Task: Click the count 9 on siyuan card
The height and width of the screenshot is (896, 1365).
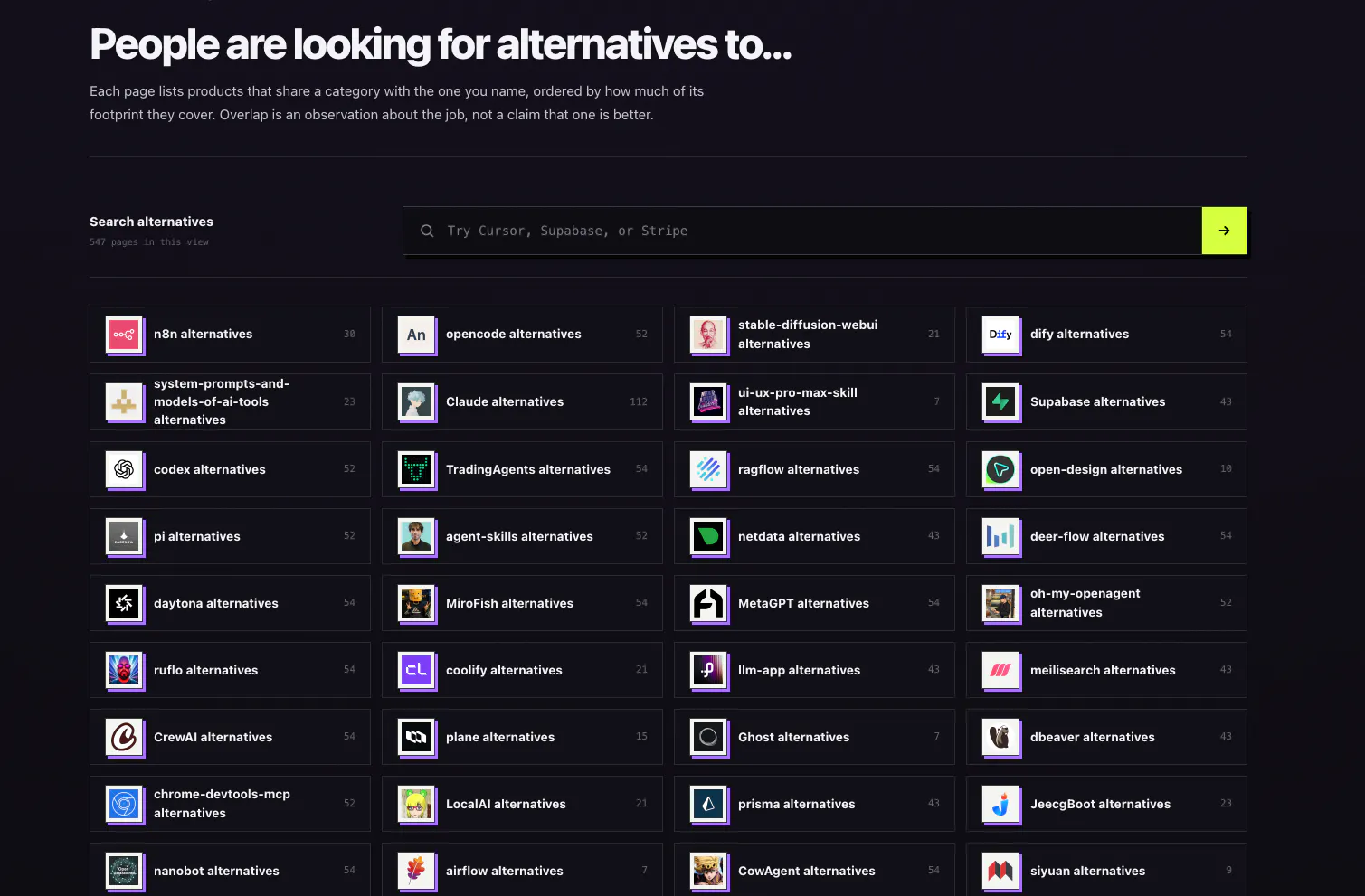Action: (1228, 871)
